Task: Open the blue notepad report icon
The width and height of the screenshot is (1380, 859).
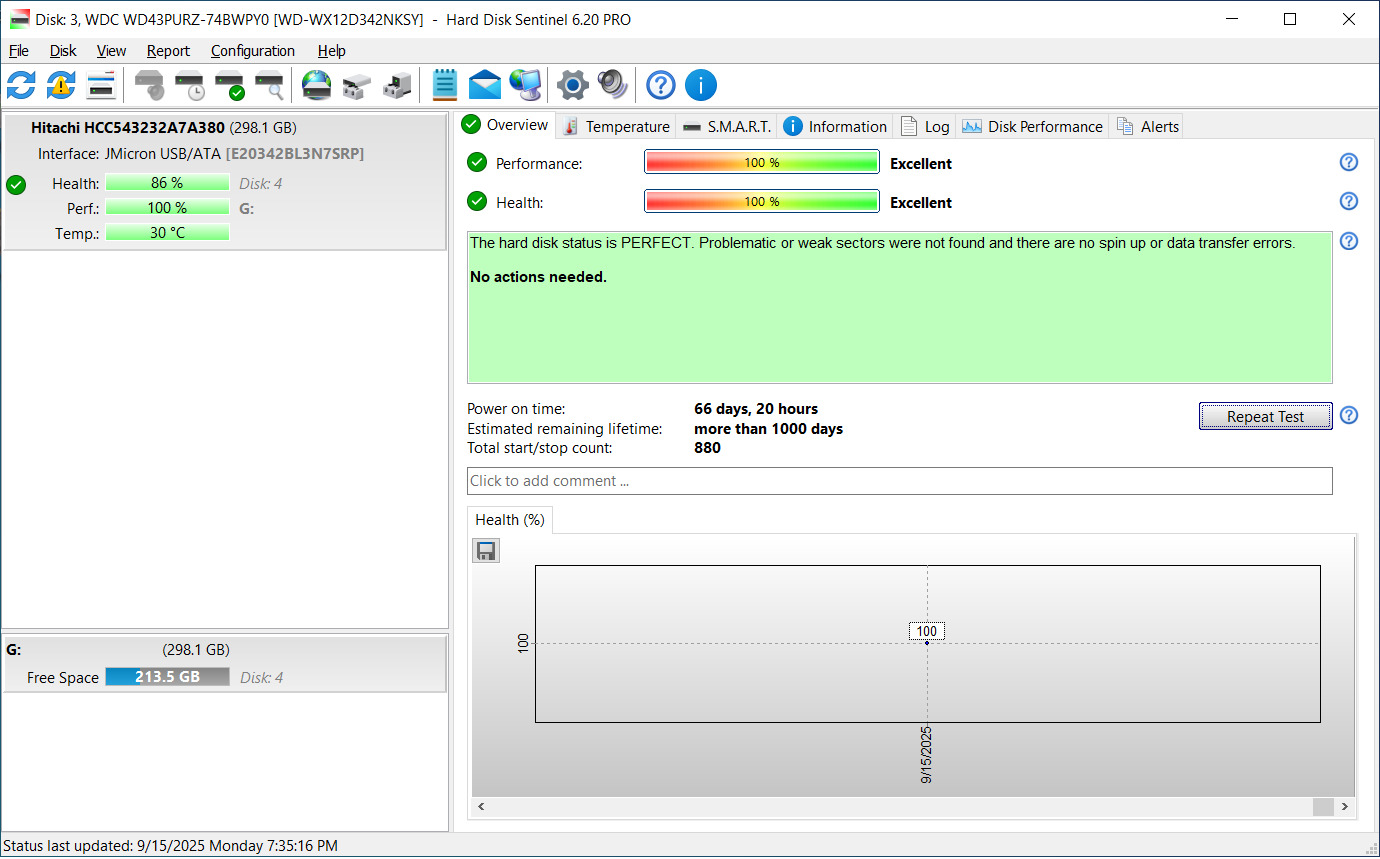Action: tap(445, 85)
